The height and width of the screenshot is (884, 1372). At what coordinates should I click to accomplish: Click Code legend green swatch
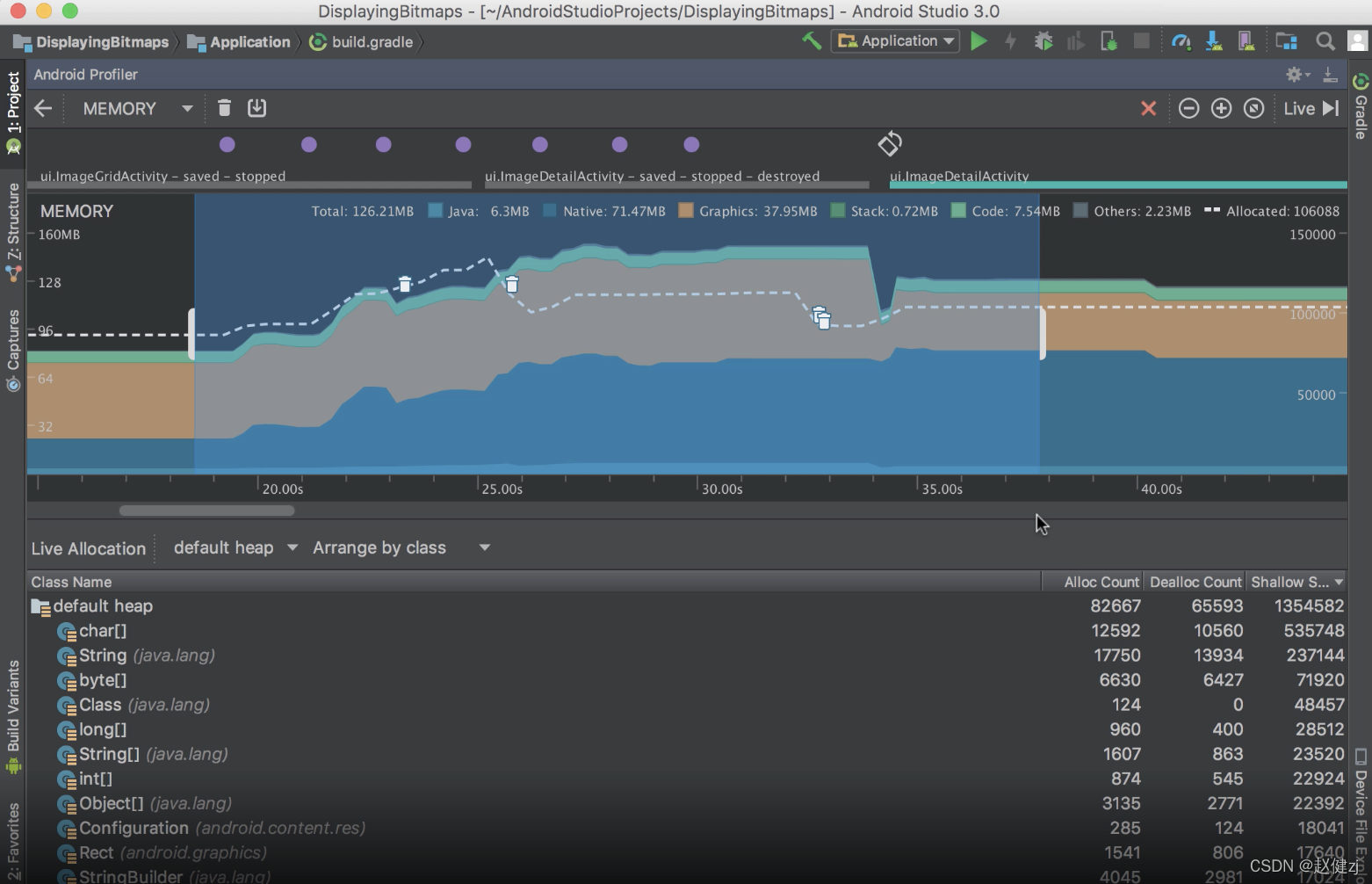pos(958,211)
